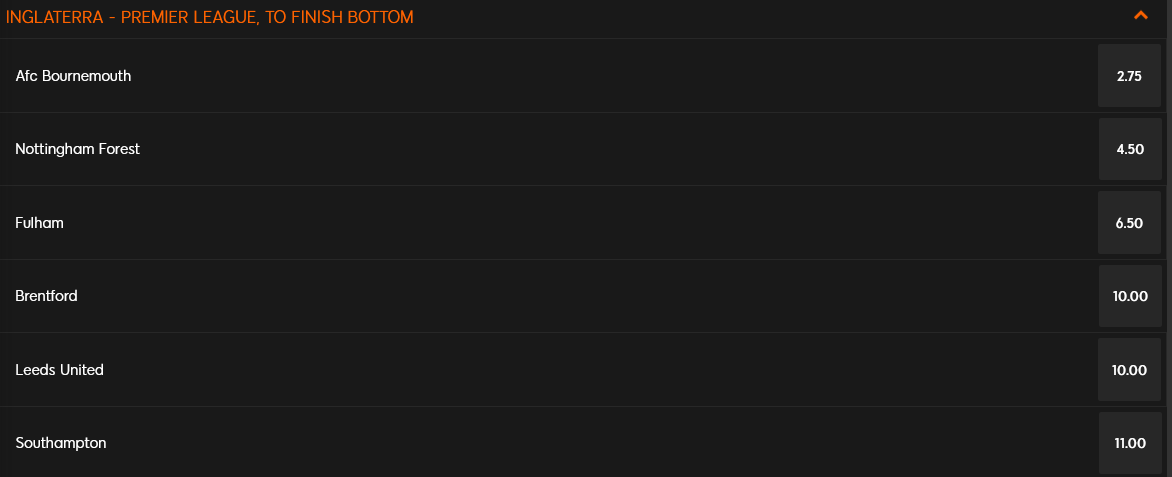Screen dimensions: 1172x477
Task: Tap the 6.50 price box
Action: (1129, 223)
